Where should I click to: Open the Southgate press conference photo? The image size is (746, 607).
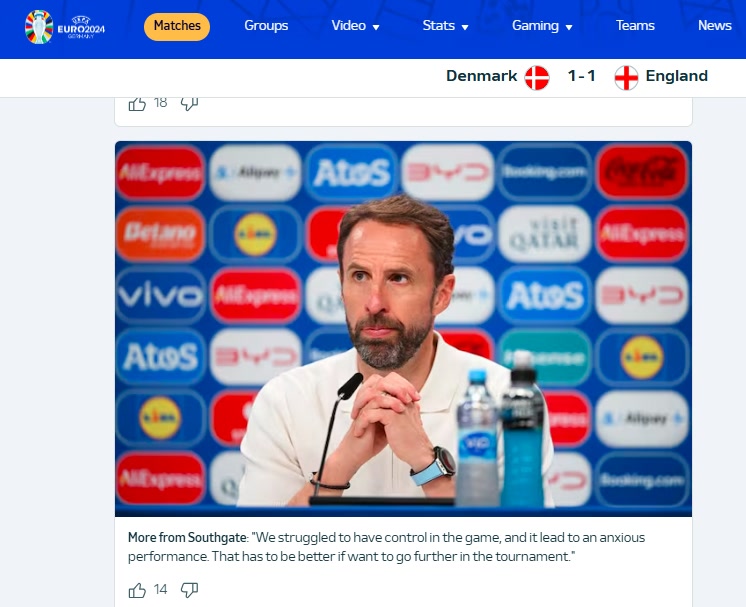point(403,329)
